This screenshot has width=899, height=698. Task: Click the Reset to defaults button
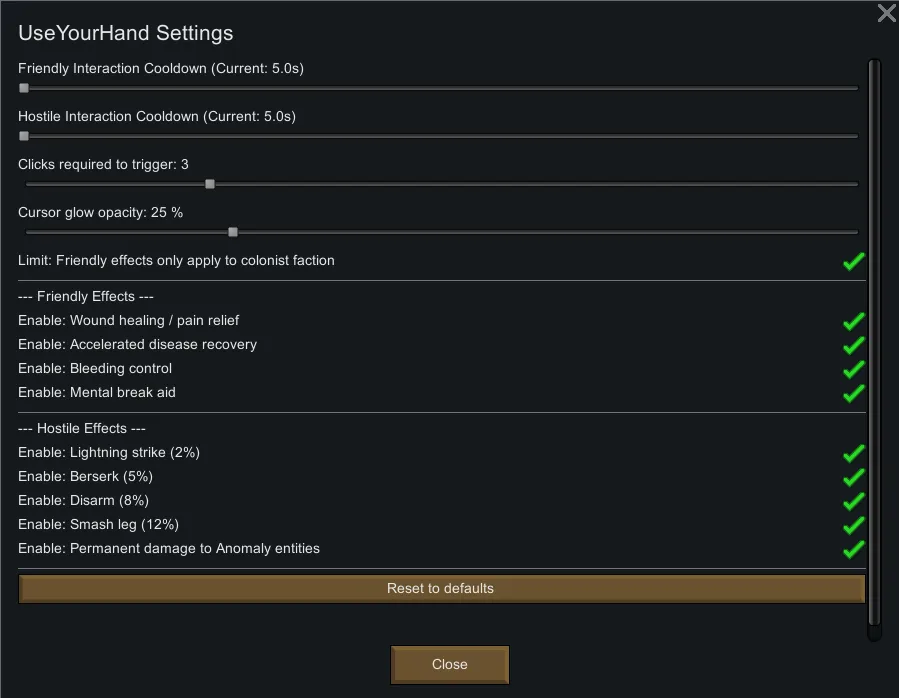(x=441, y=589)
